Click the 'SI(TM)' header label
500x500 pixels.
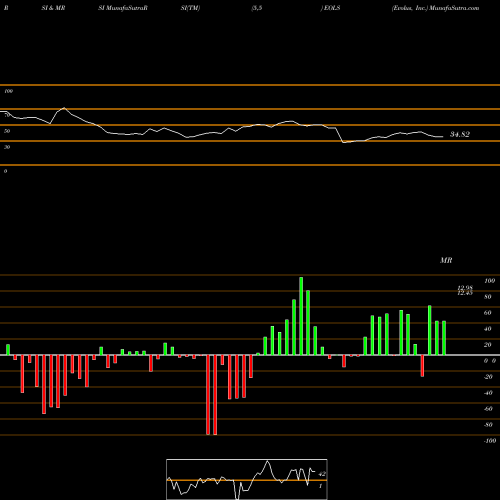[x=190, y=8]
